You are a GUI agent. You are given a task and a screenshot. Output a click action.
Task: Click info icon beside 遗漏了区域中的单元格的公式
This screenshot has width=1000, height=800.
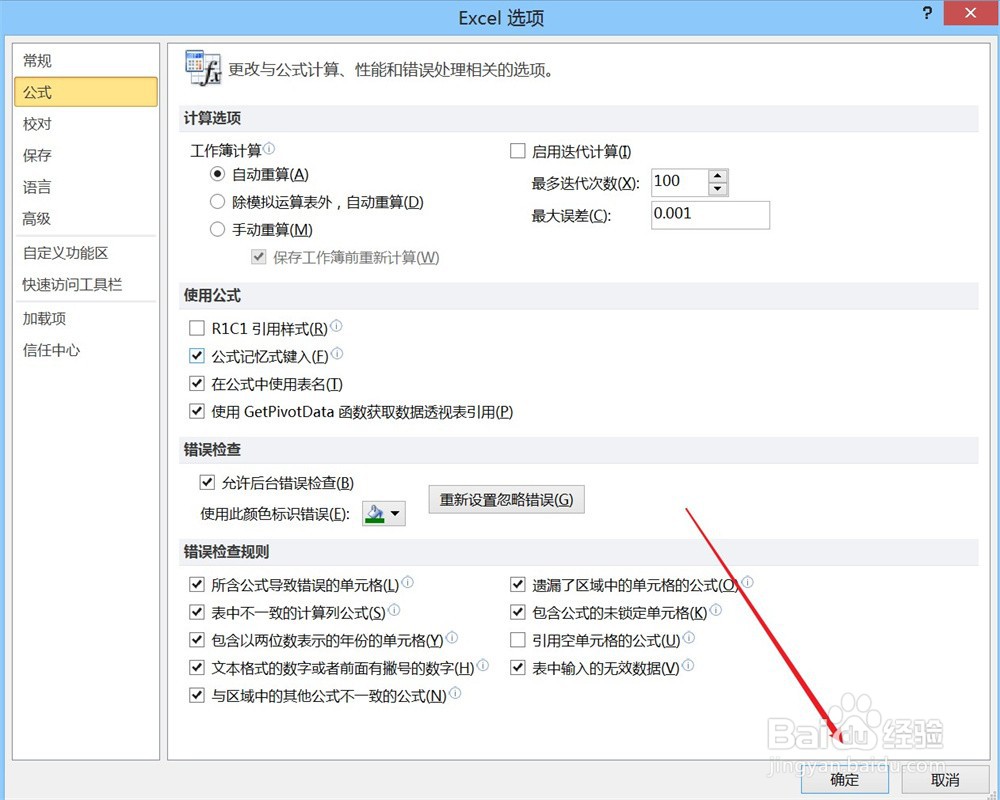[x=748, y=582]
